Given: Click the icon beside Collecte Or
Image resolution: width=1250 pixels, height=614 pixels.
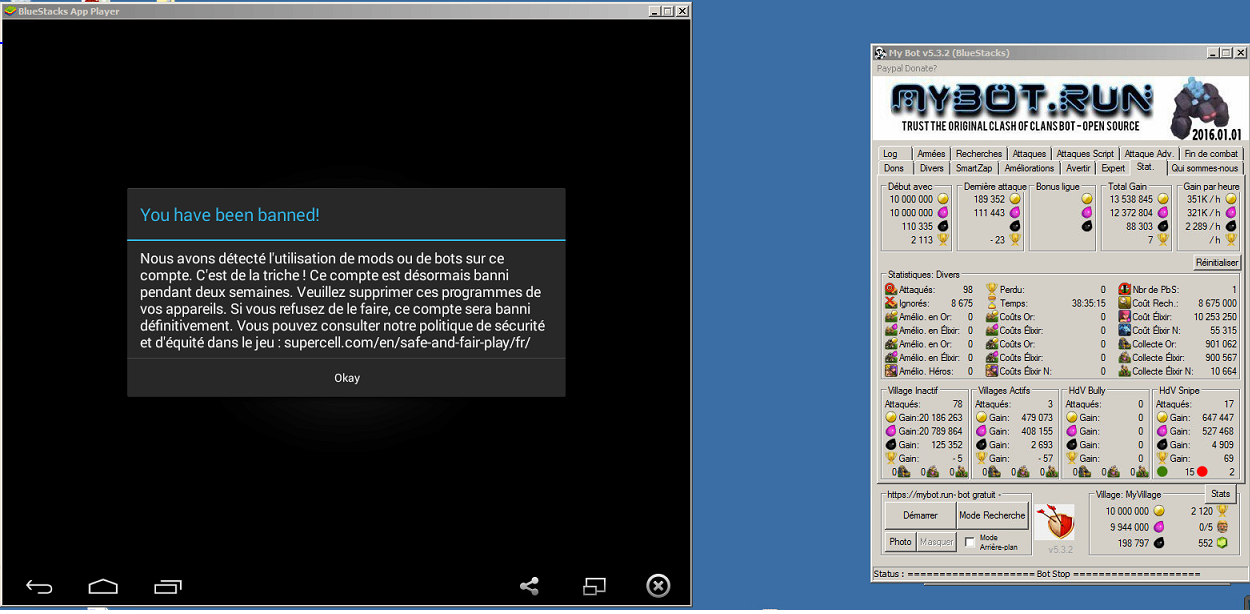Looking at the screenshot, I should click(1124, 344).
